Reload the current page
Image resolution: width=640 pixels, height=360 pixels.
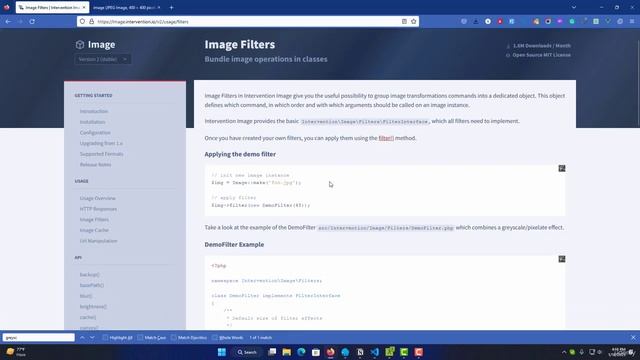point(32,21)
